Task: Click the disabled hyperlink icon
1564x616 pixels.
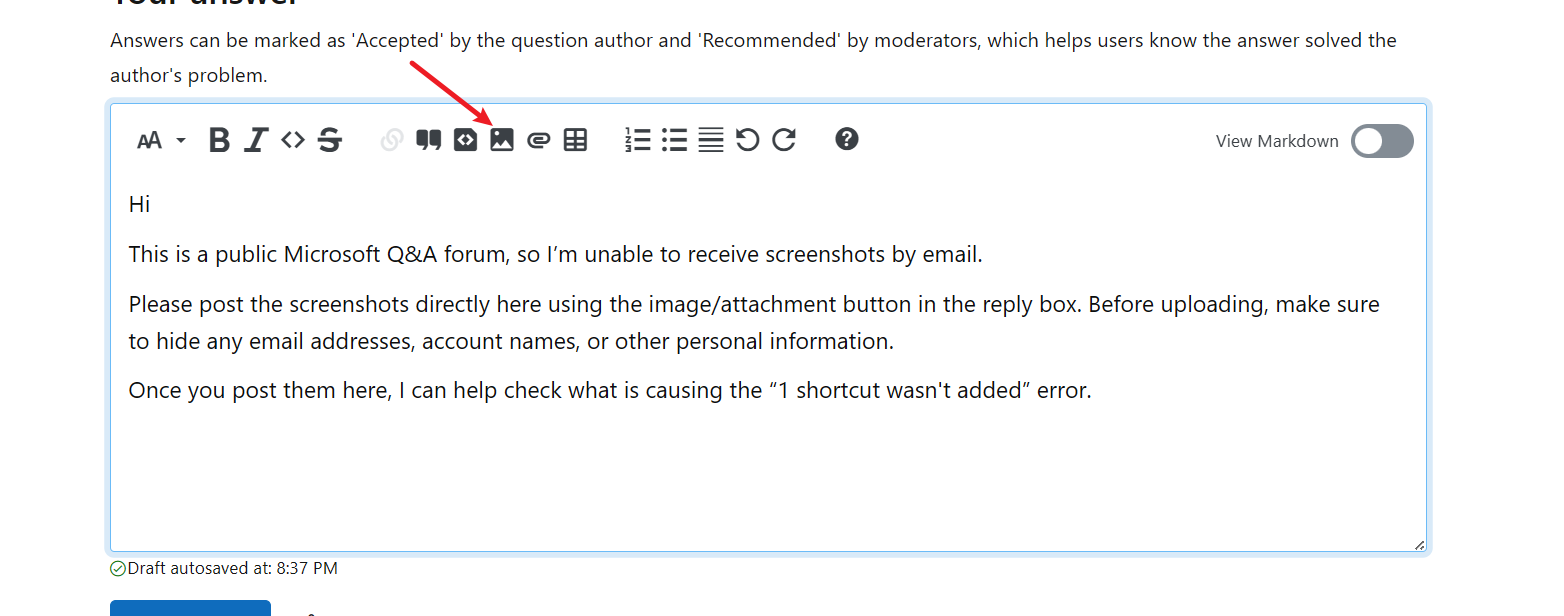Action: [x=392, y=140]
